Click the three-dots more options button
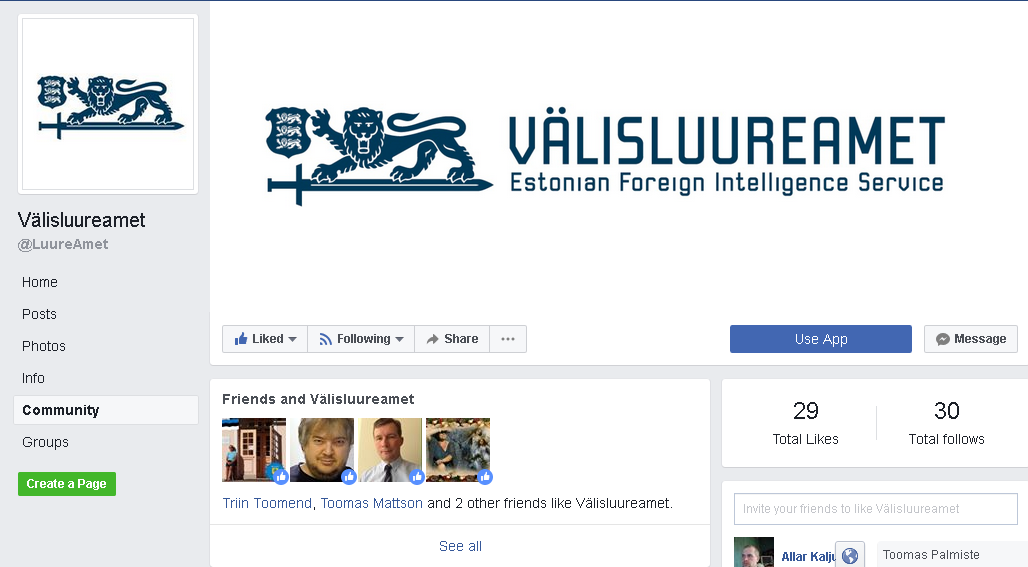1028x567 pixels. click(508, 339)
